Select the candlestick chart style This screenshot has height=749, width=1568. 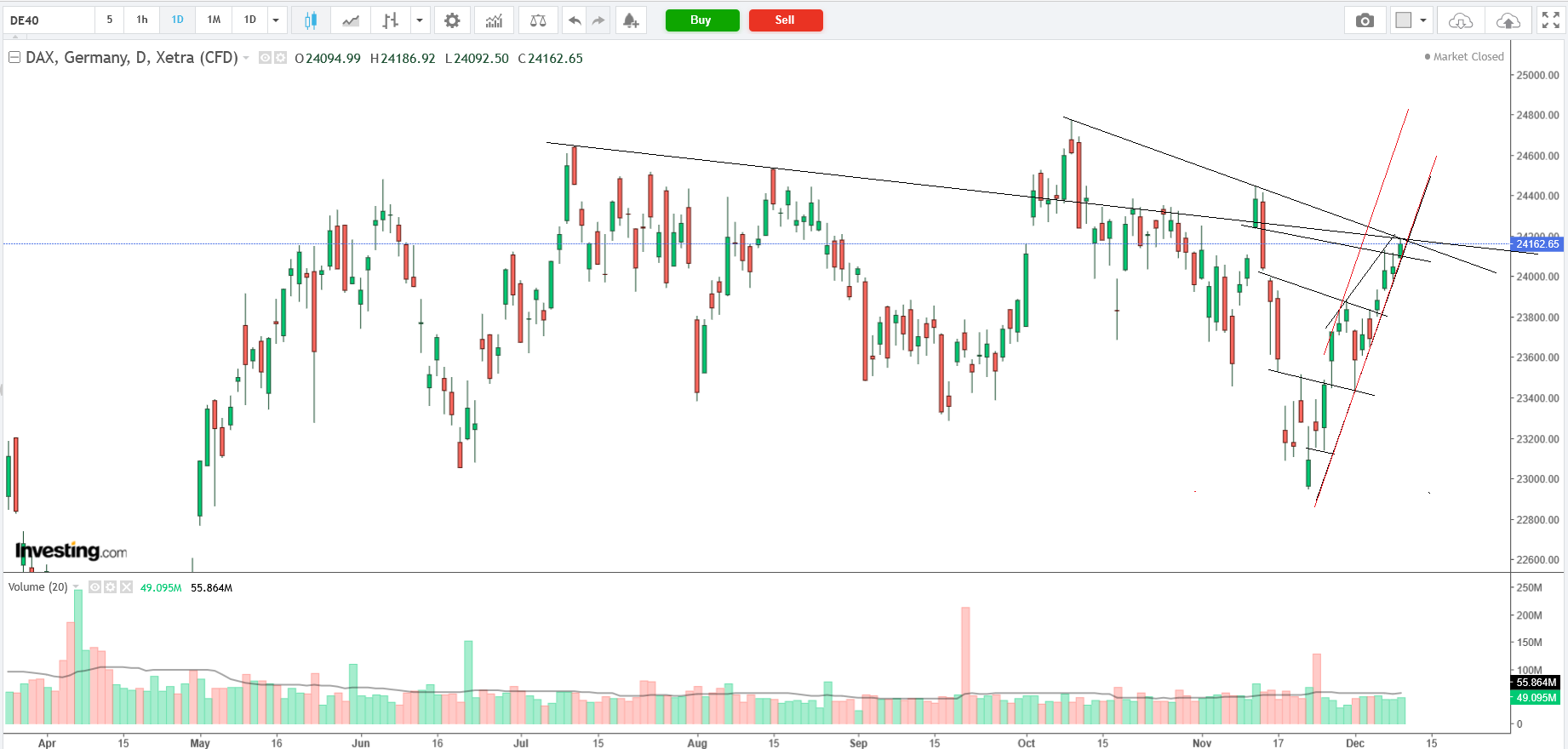click(x=311, y=20)
